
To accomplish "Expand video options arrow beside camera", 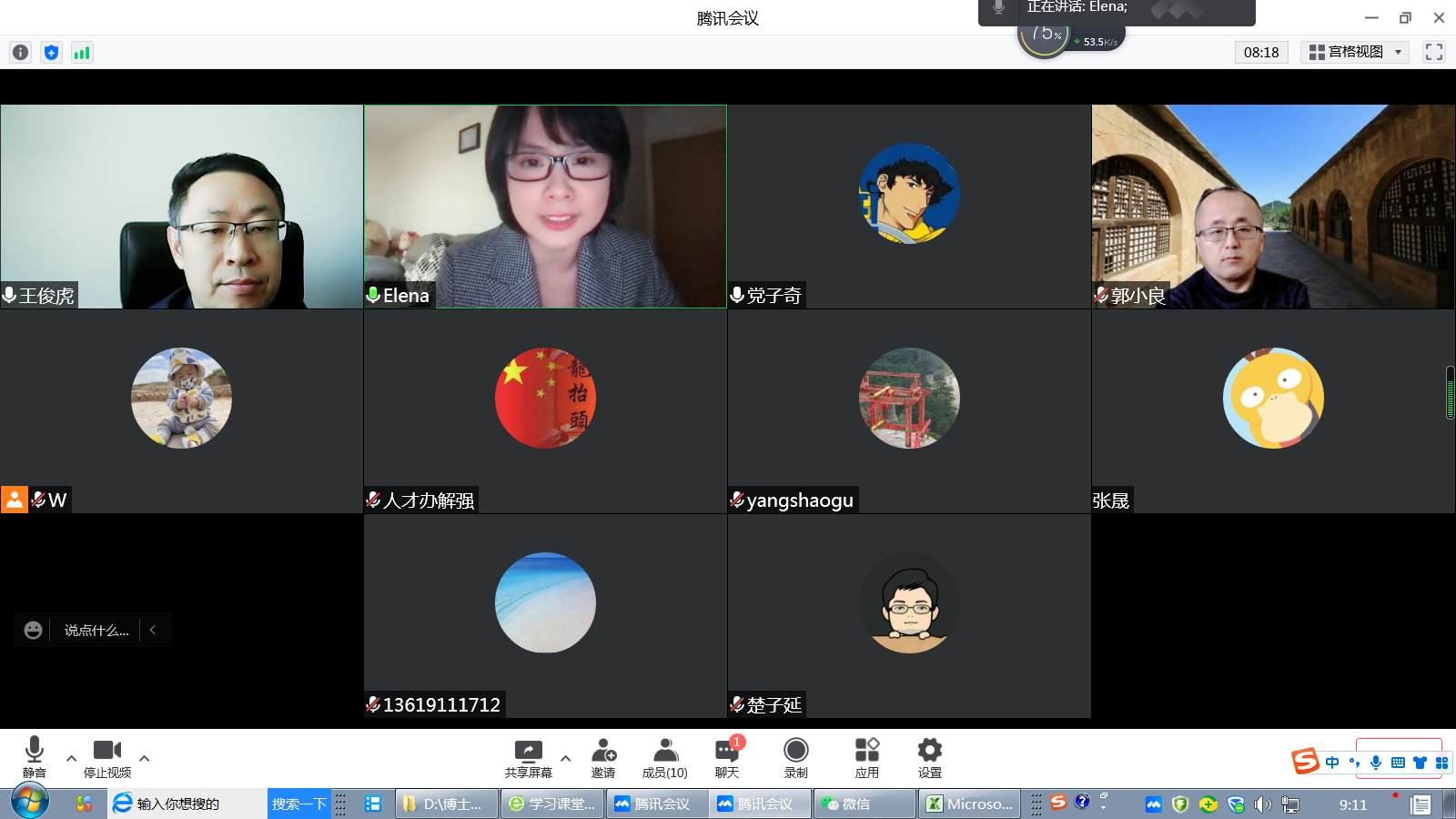I will (144, 758).
